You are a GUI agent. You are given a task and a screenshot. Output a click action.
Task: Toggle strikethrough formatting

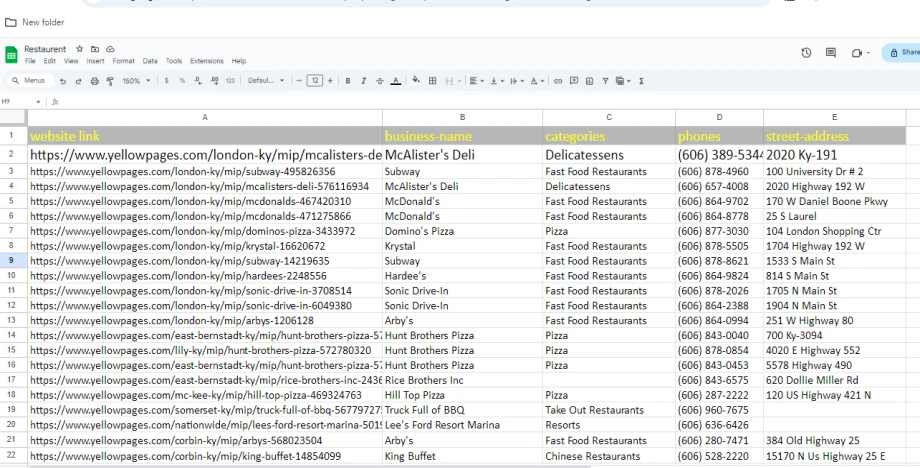point(379,80)
